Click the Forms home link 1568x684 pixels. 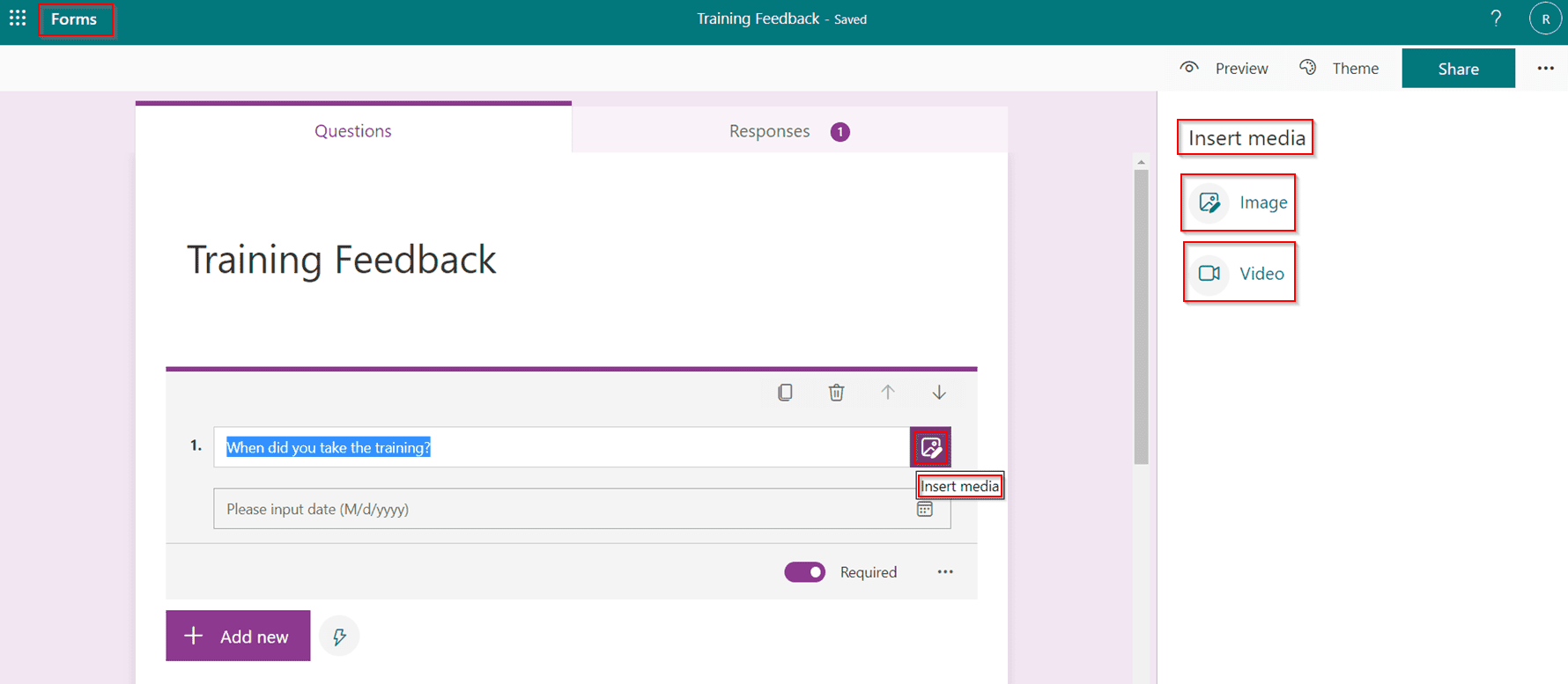[74, 19]
